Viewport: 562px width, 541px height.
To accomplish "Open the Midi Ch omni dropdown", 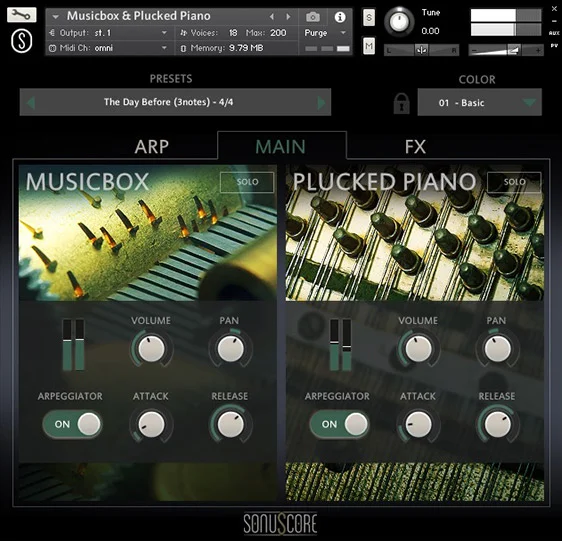I will tap(109, 48).
